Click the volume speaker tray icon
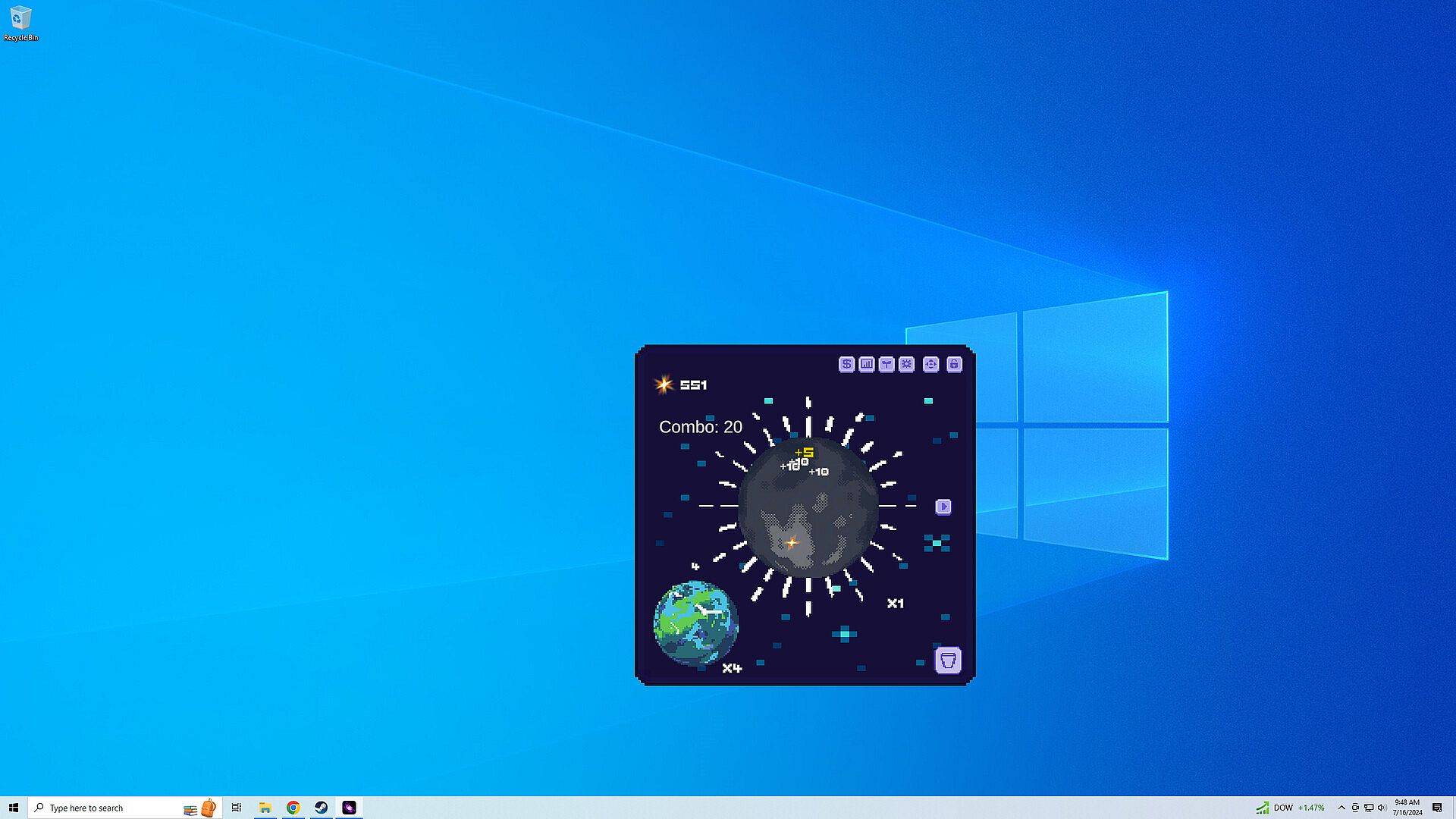This screenshot has height=819, width=1456. (x=1381, y=808)
